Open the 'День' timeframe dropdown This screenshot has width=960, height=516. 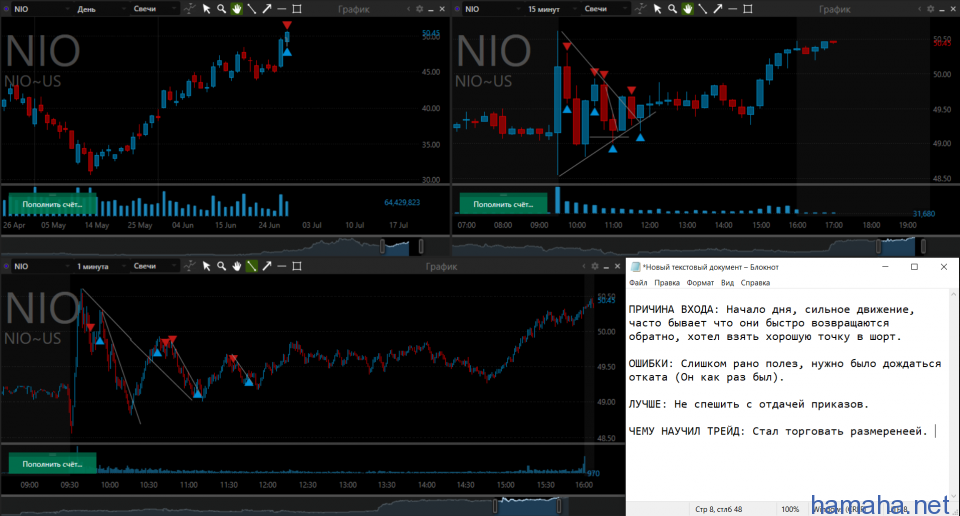pyautogui.click(x=101, y=9)
